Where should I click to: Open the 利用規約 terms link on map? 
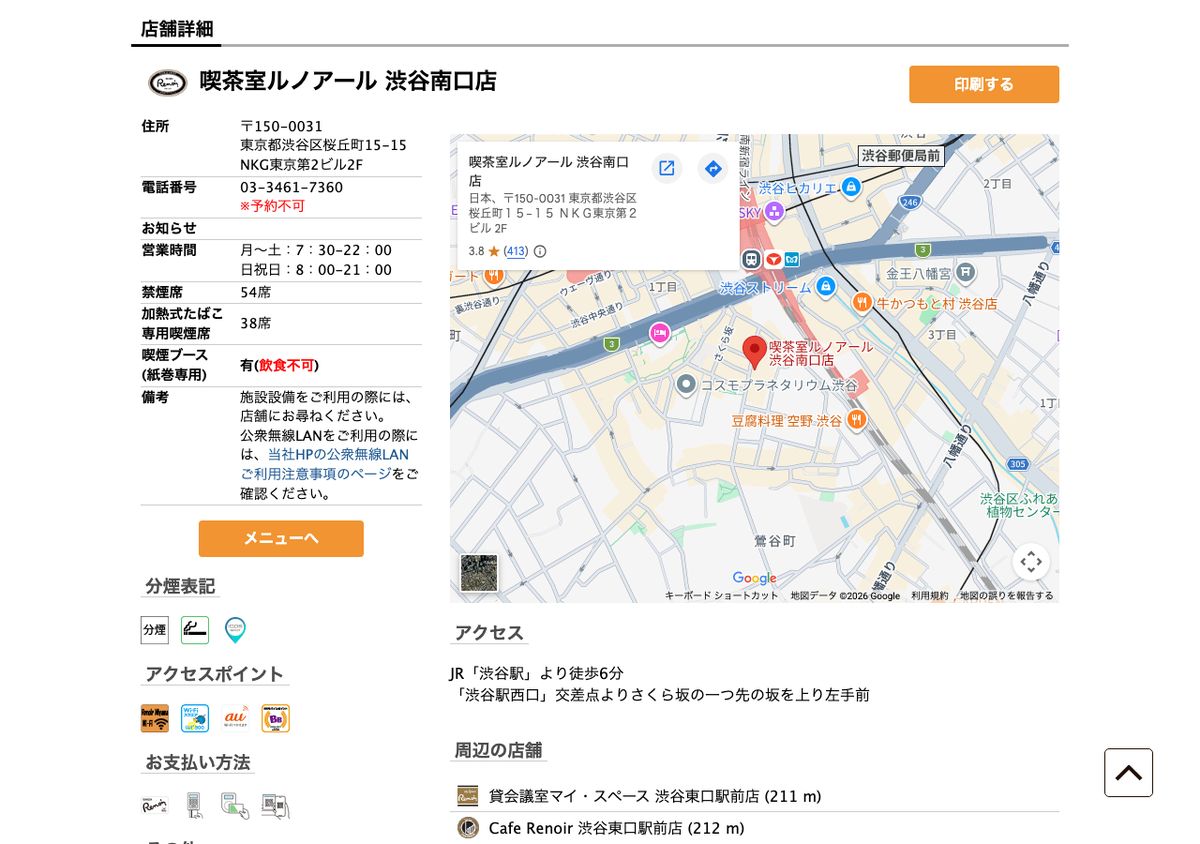point(929,596)
